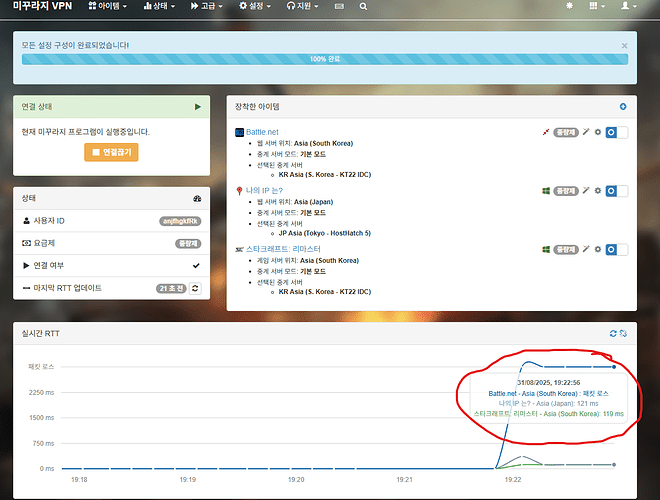The image size is (660, 500).
Task: Open gear settings on 나의 IP 는? row
Action: (x=598, y=191)
